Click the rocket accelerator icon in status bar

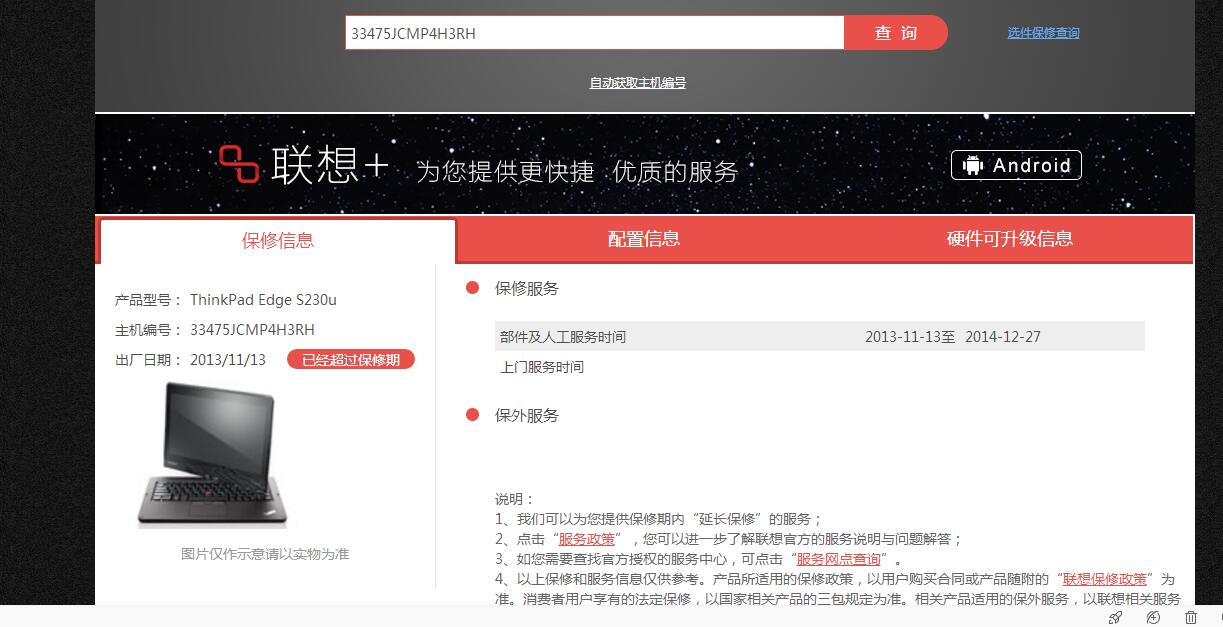pyautogui.click(x=1115, y=618)
